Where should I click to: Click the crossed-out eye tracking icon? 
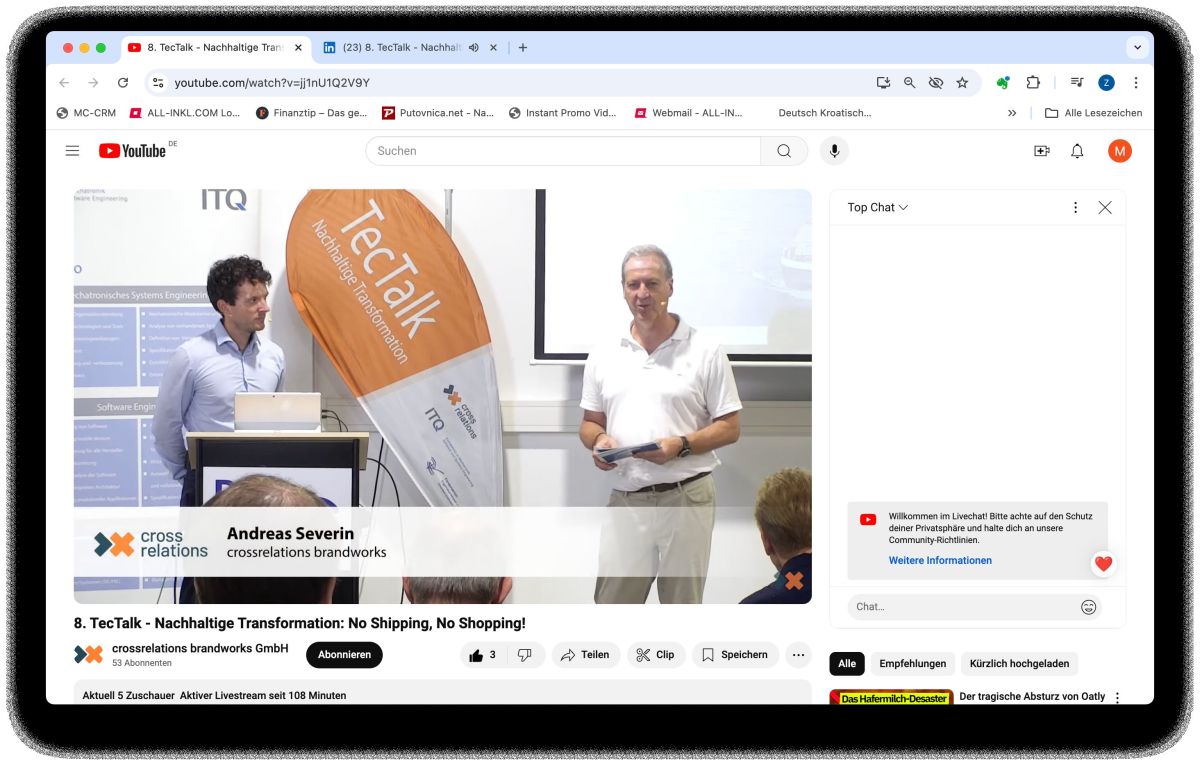tap(936, 83)
